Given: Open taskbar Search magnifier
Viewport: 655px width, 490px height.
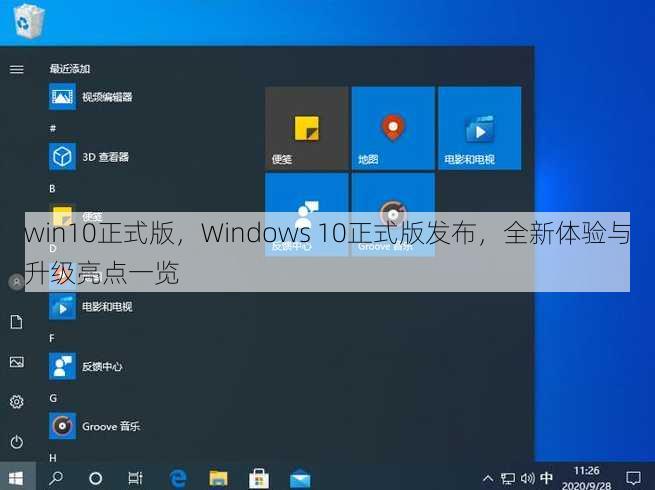Looking at the screenshot, I should point(56,477).
